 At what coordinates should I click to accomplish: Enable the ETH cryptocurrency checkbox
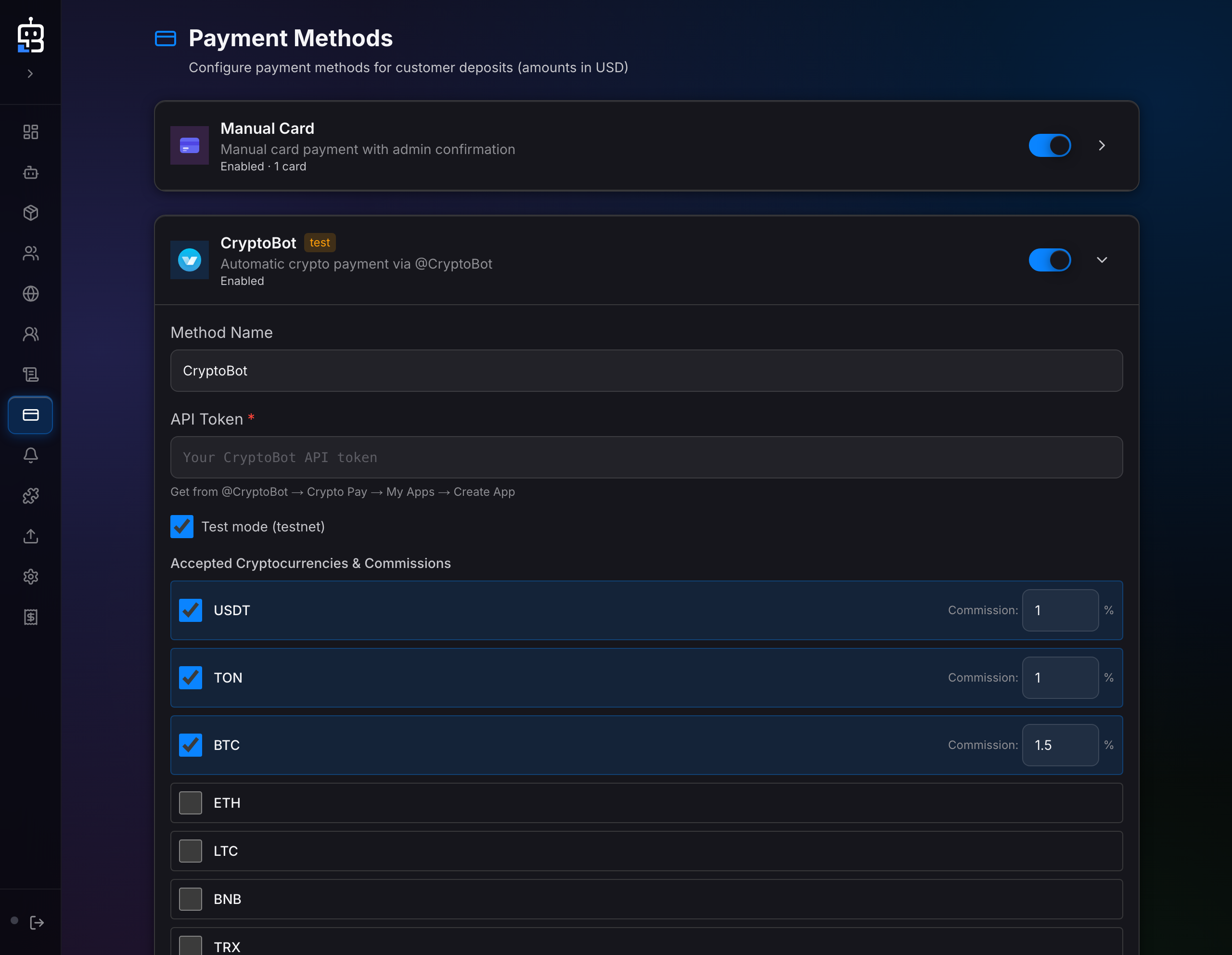coord(191,803)
